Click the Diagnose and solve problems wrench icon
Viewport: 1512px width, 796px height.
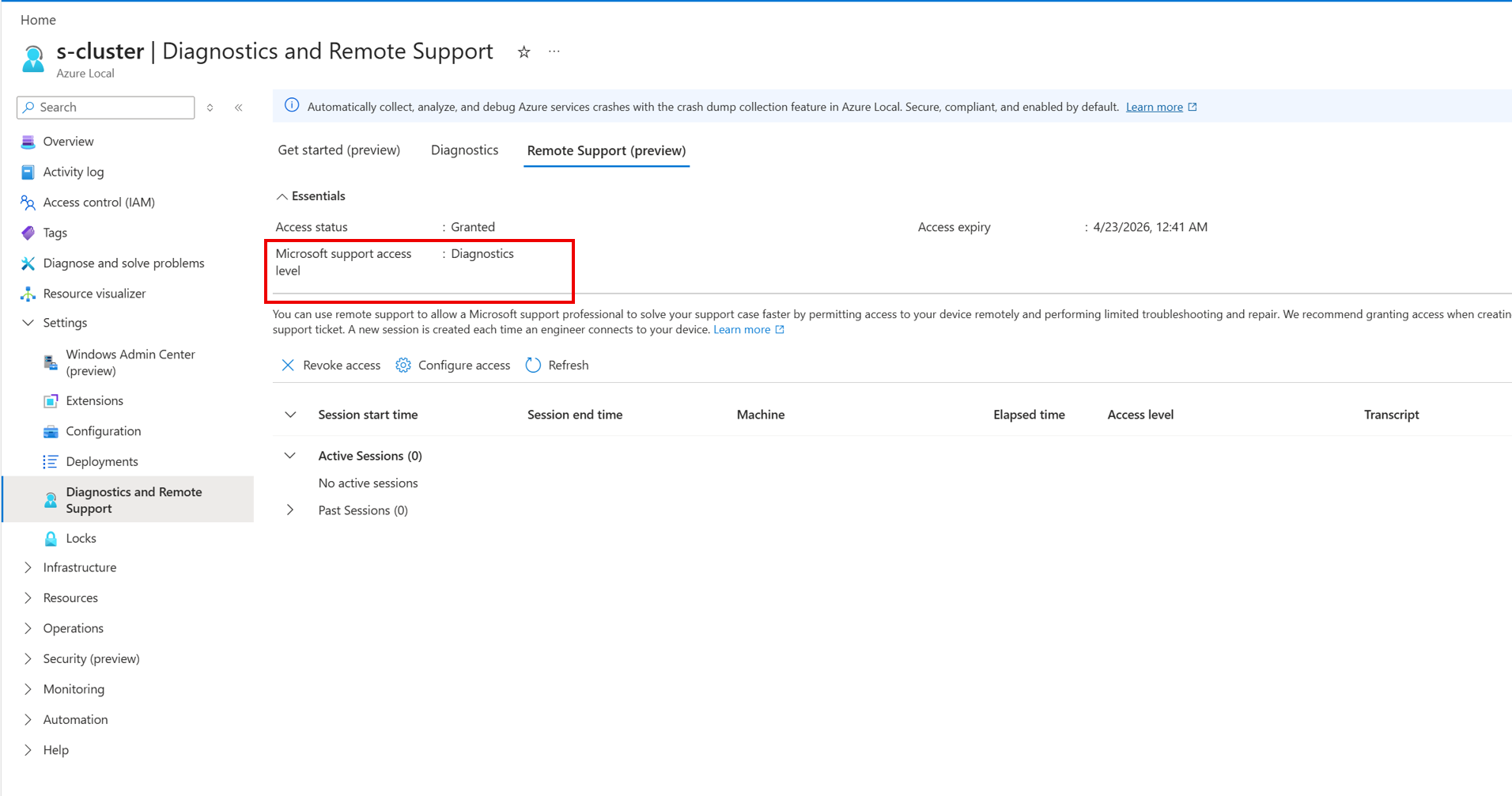tap(28, 263)
